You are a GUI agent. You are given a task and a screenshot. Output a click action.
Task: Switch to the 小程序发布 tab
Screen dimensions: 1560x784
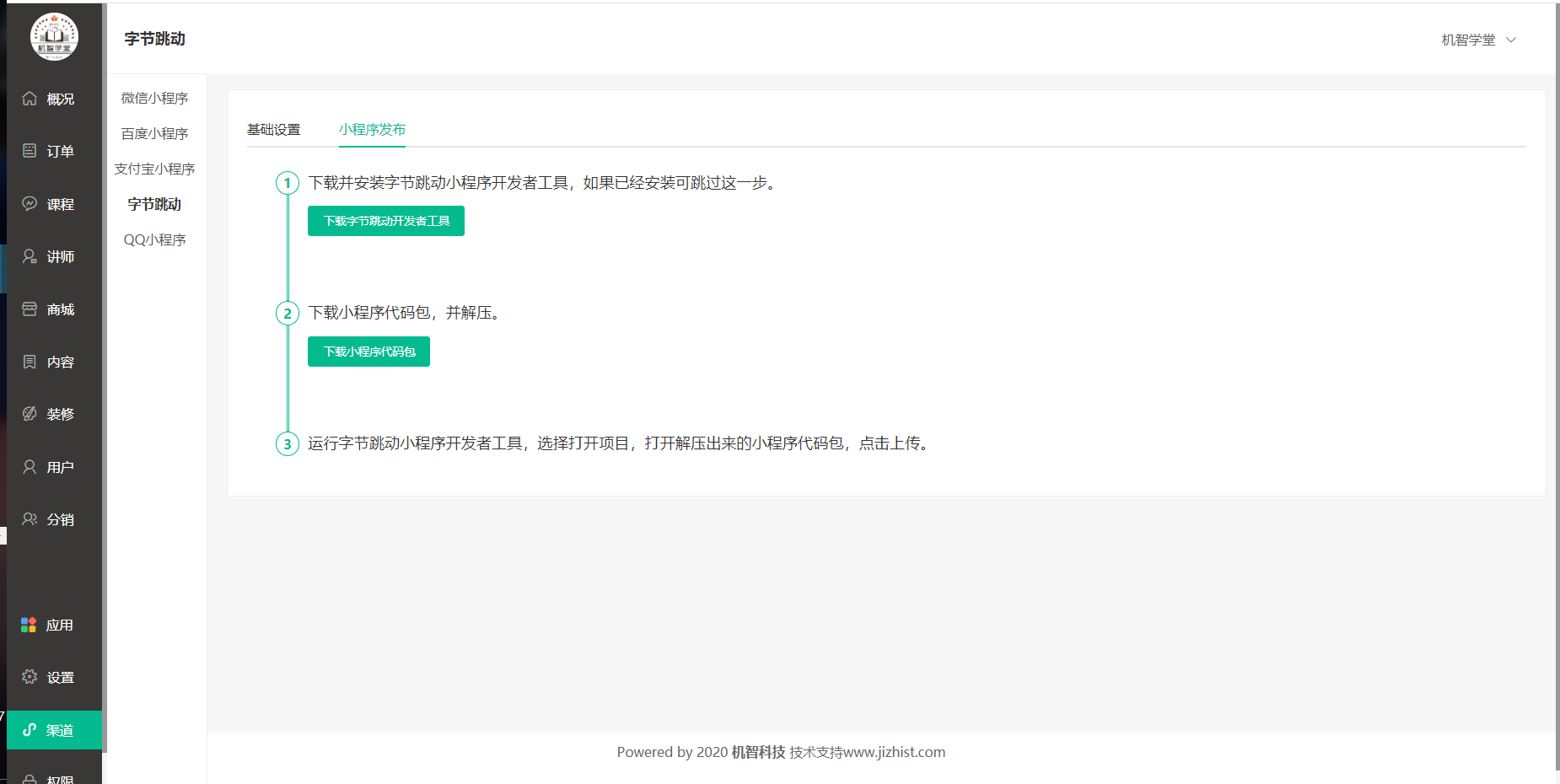pyautogui.click(x=372, y=129)
